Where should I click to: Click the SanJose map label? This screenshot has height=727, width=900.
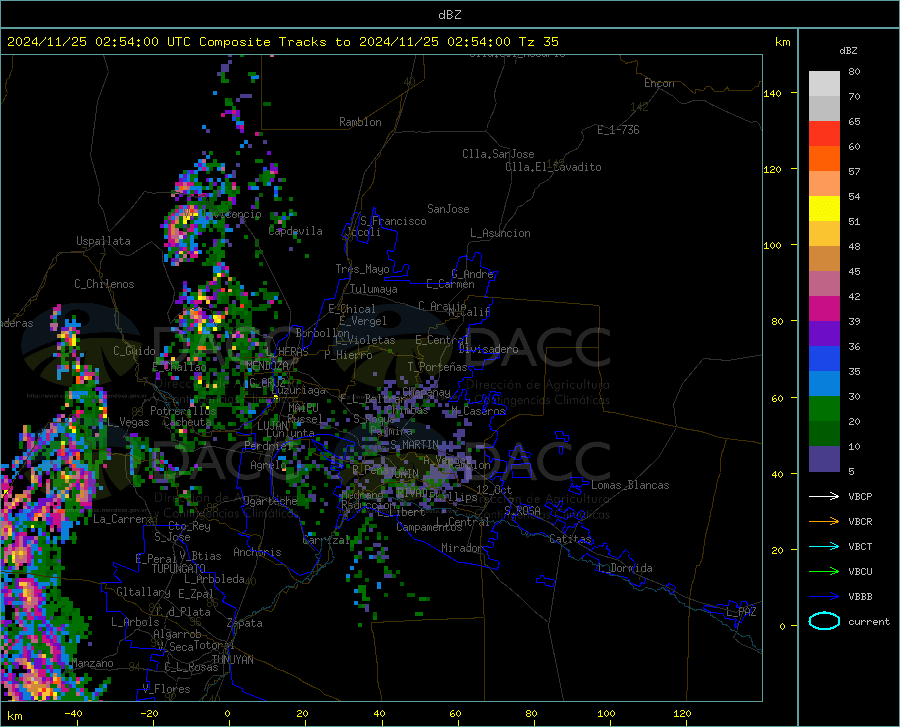pos(448,209)
